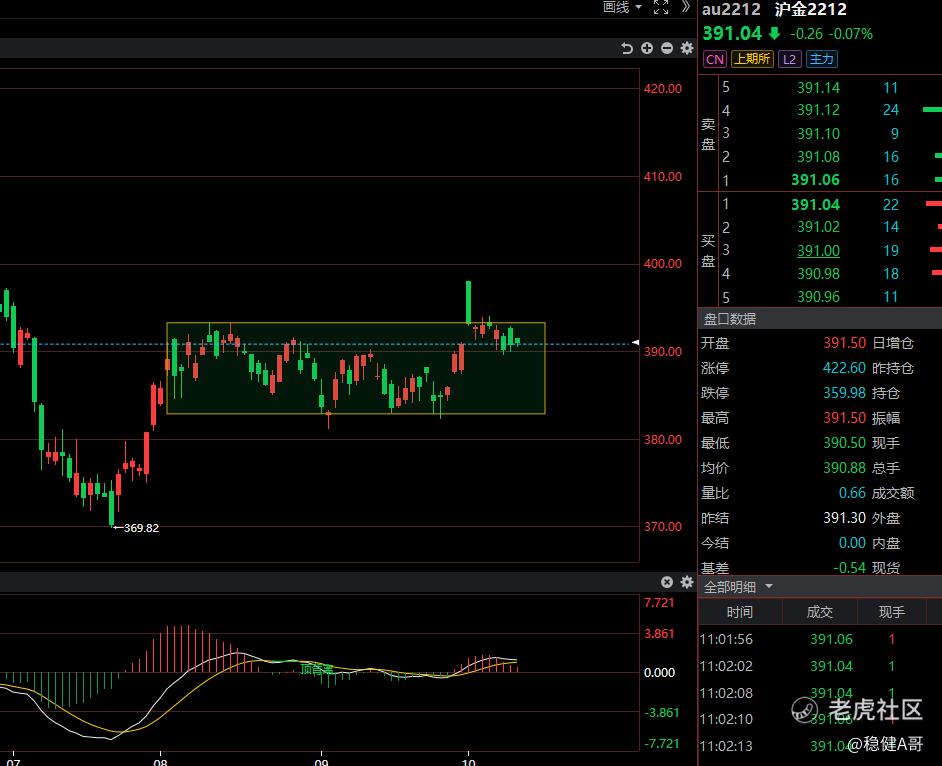Zoom in the chart with plus icon

(x=647, y=48)
